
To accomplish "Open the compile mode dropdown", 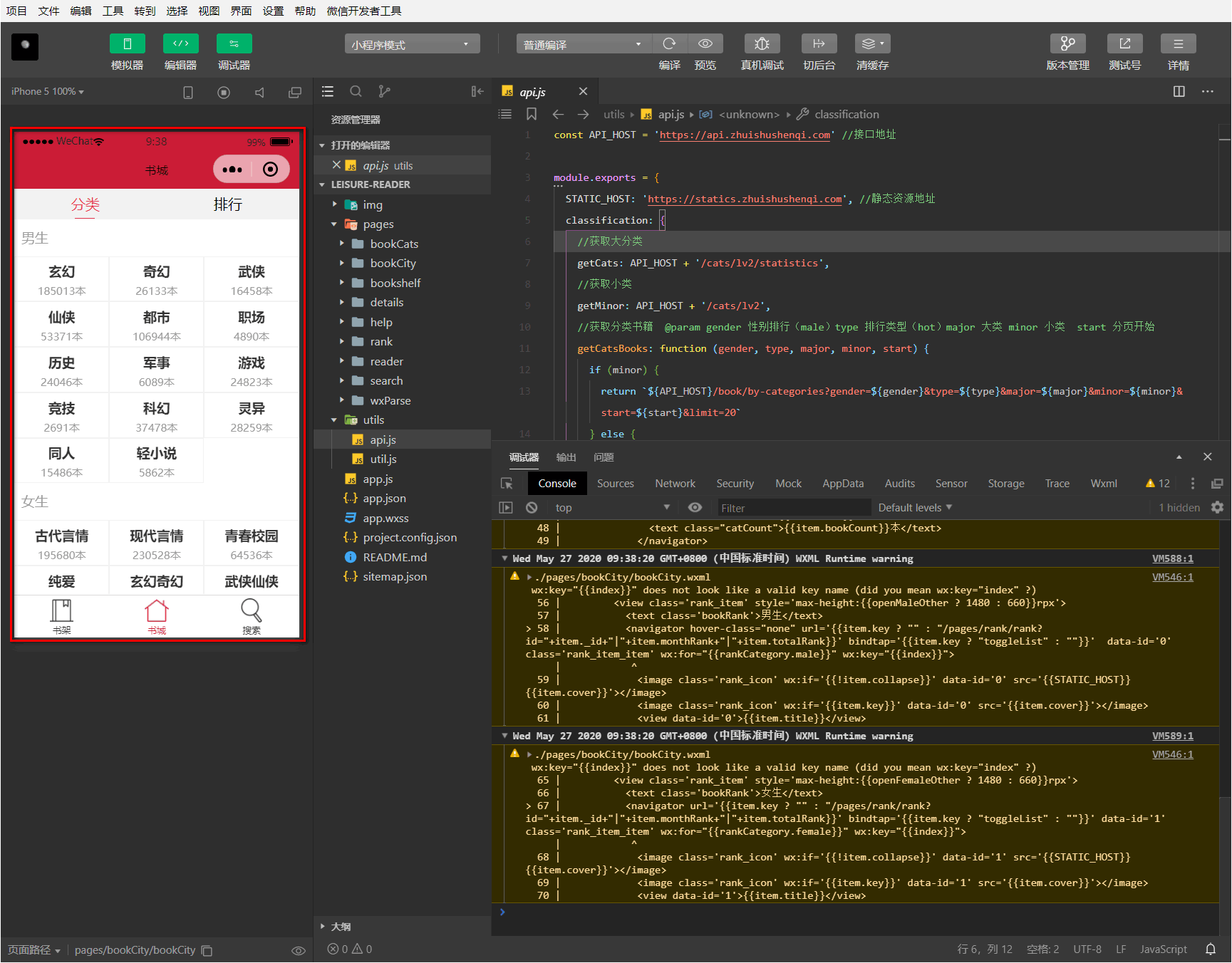I will [x=583, y=44].
